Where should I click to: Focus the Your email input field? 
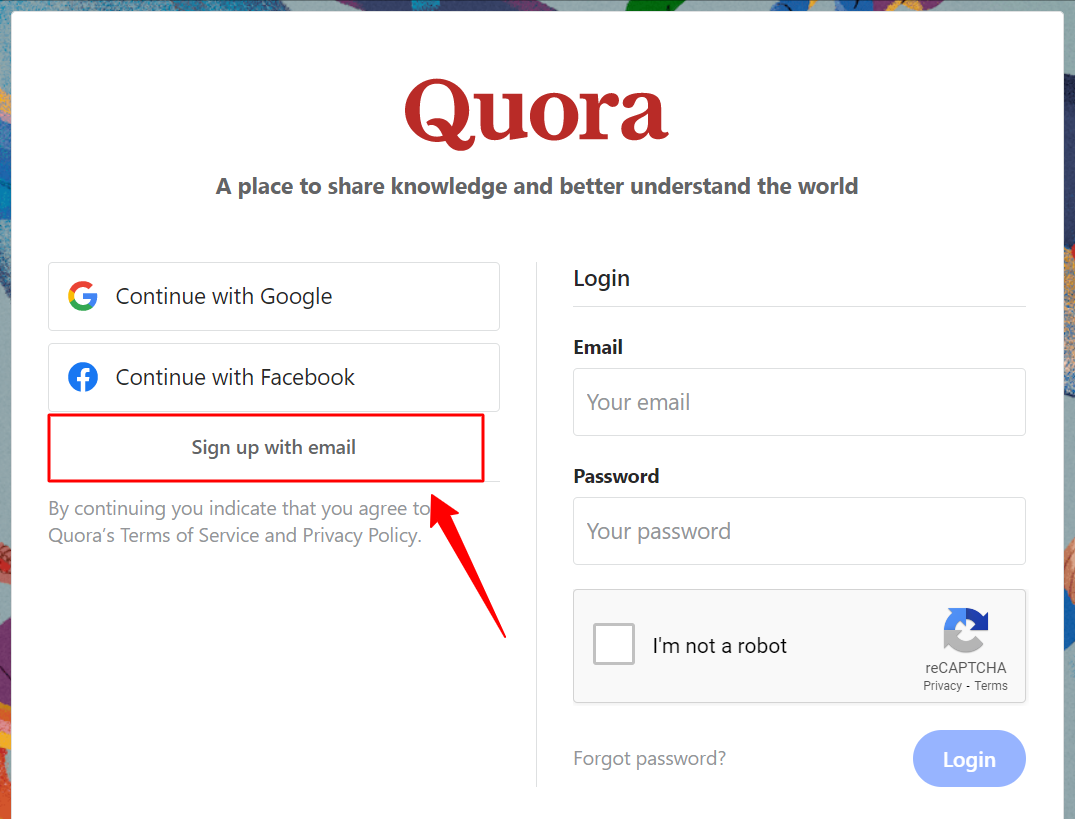[799, 402]
